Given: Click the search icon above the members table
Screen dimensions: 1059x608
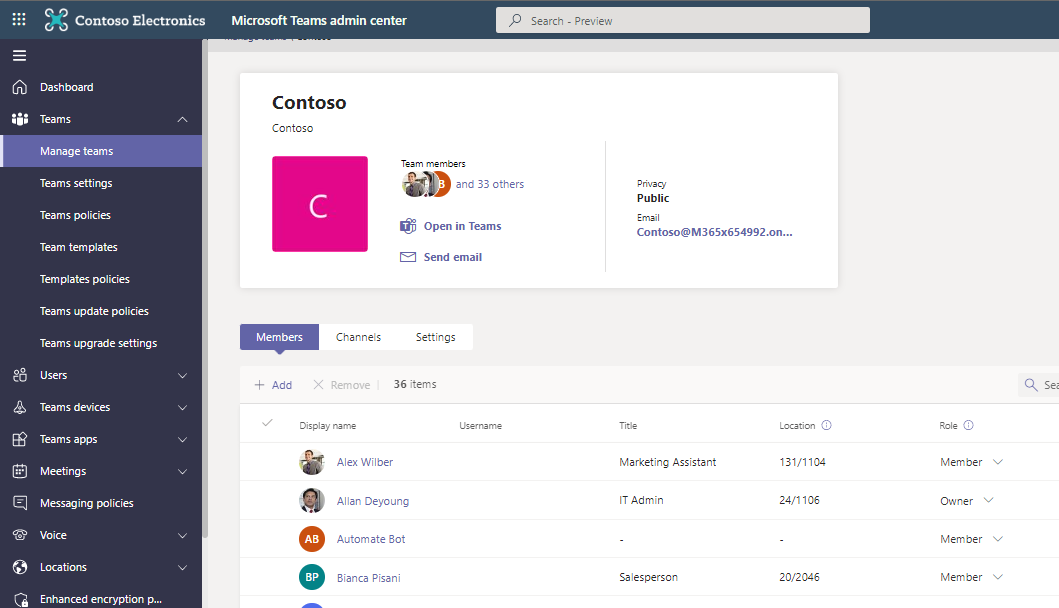Looking at the screenshot, I should tap(1029, 384).
